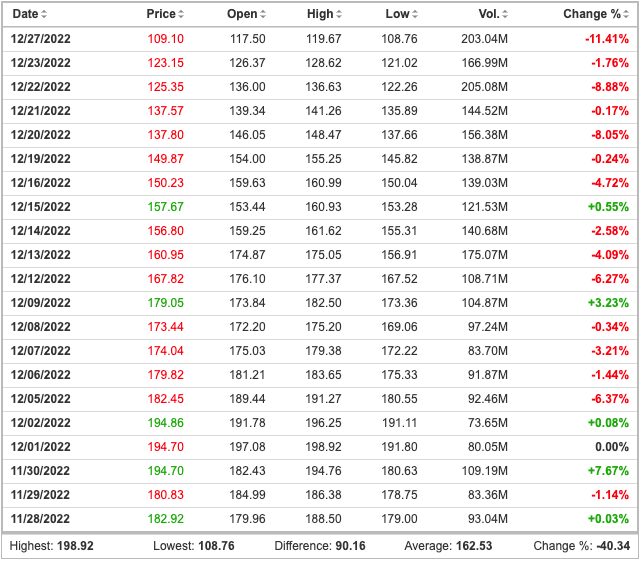Screen dimensions: 640x561
Task: Click the -6.27% change value
Action: [610, 279]
